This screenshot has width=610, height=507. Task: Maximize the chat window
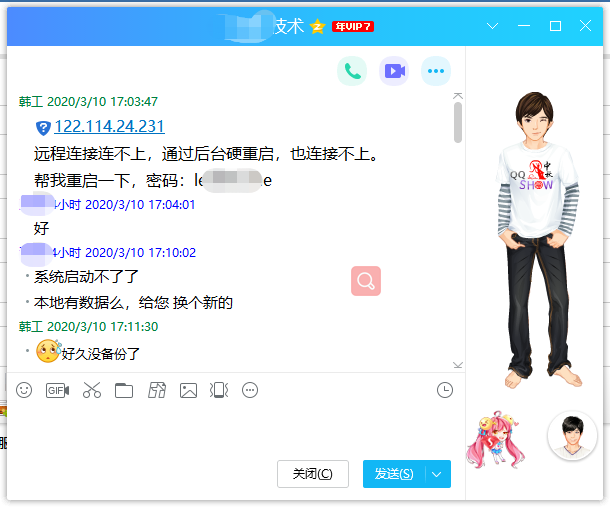(555, 26)
